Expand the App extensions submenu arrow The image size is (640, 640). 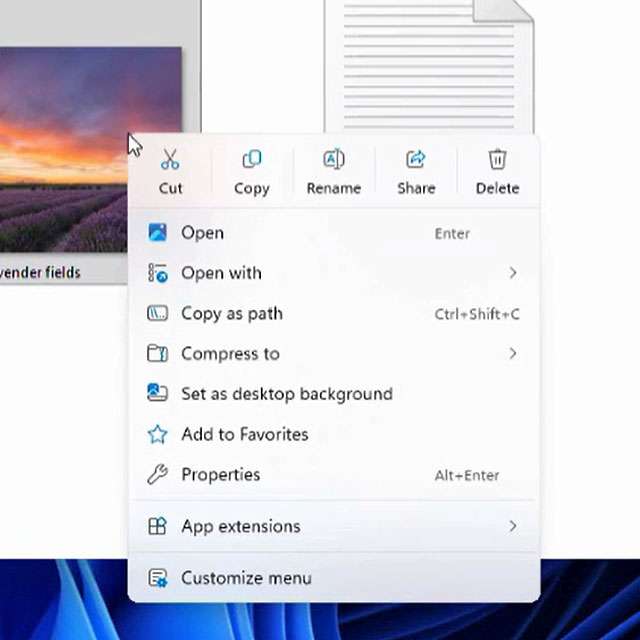tap(513, 526)
